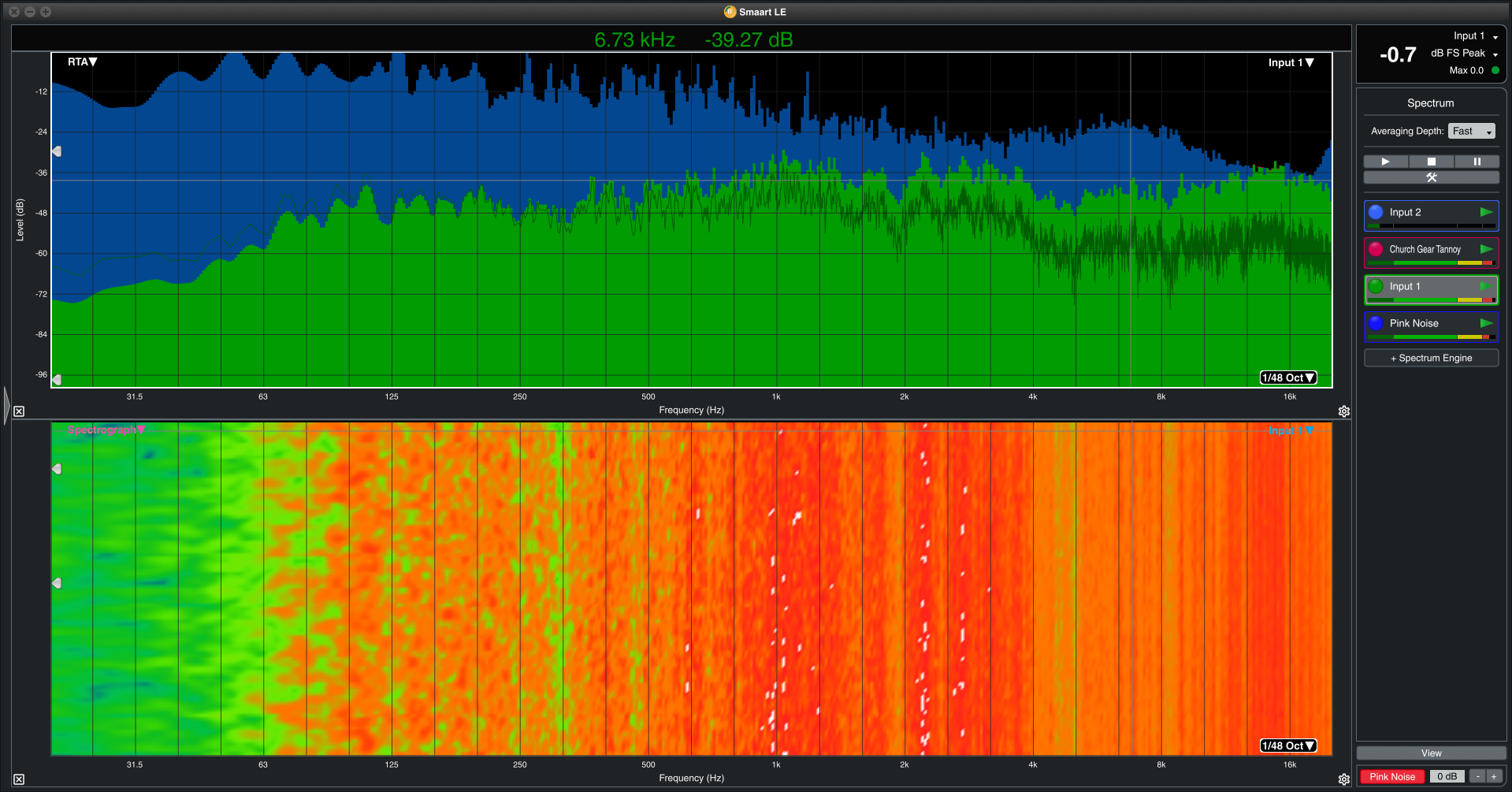Click the green color dot of Input 1
The height and width of the screenshot is (792, 1512).
point(1376,286)
